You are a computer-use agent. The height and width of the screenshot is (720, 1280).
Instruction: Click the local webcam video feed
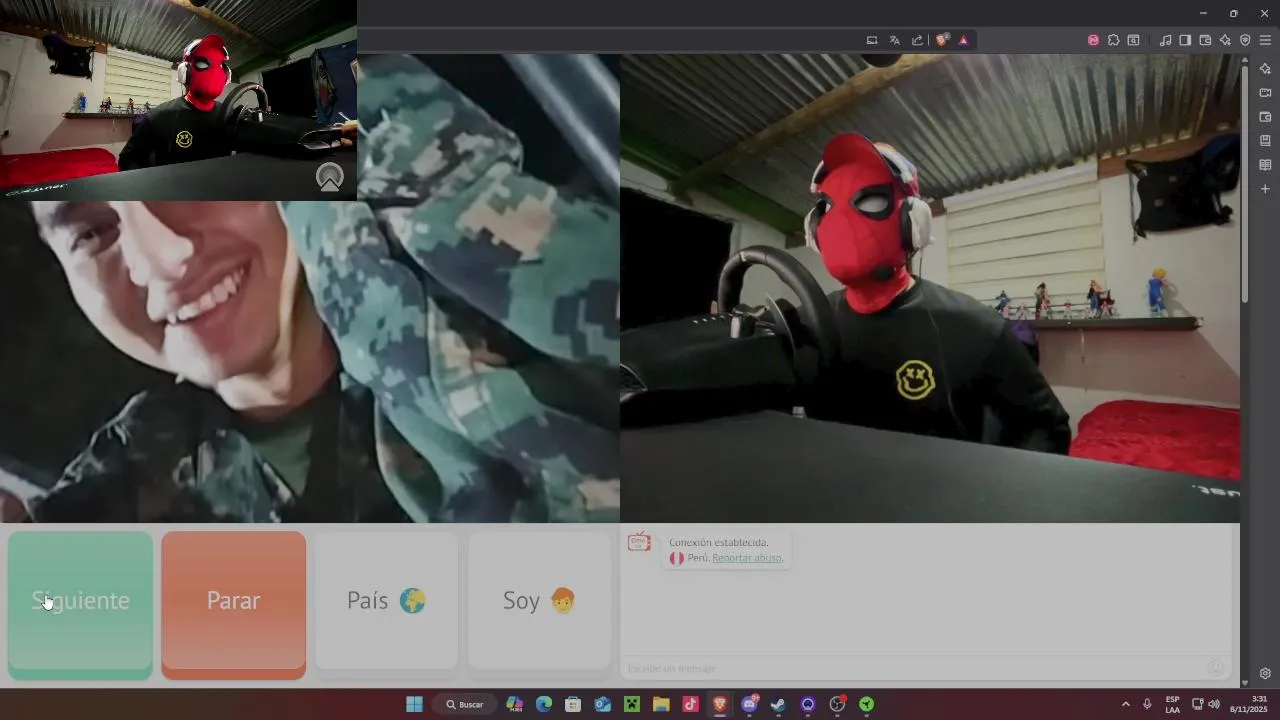tap(930, 288)
